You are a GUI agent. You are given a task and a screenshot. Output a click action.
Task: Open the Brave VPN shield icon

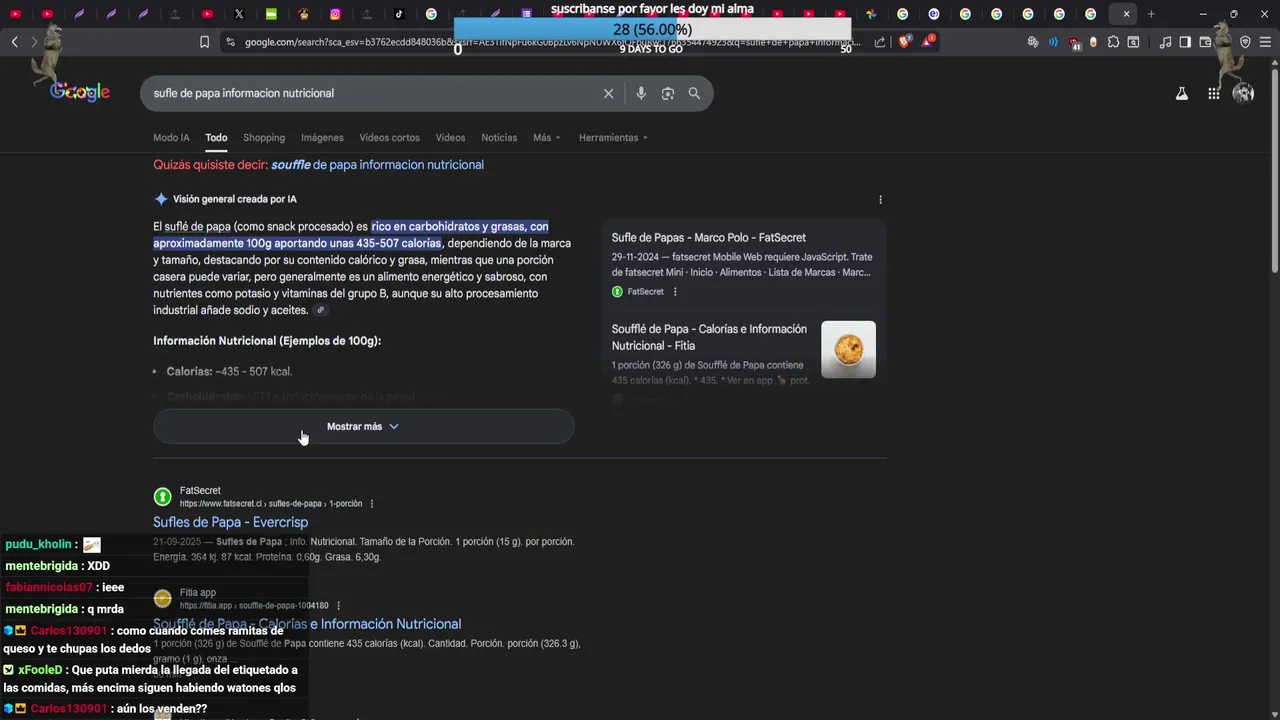[x=1245, y=42]
